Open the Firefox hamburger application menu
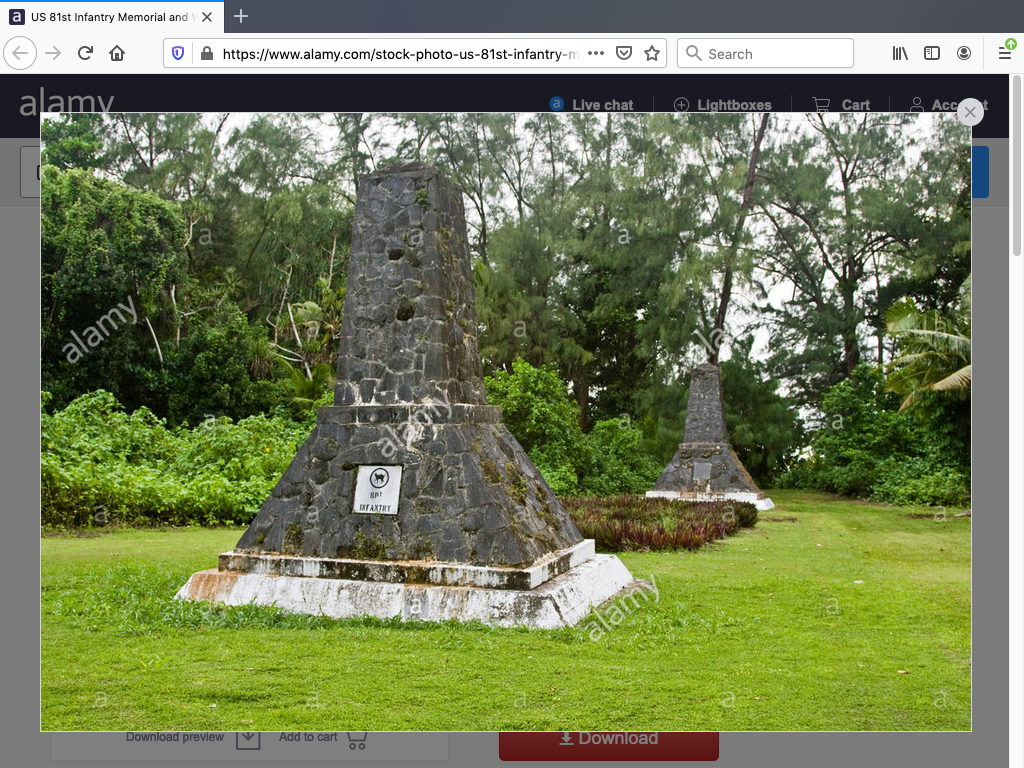This screenshot has height=768, width=1024. point(1004,54)
